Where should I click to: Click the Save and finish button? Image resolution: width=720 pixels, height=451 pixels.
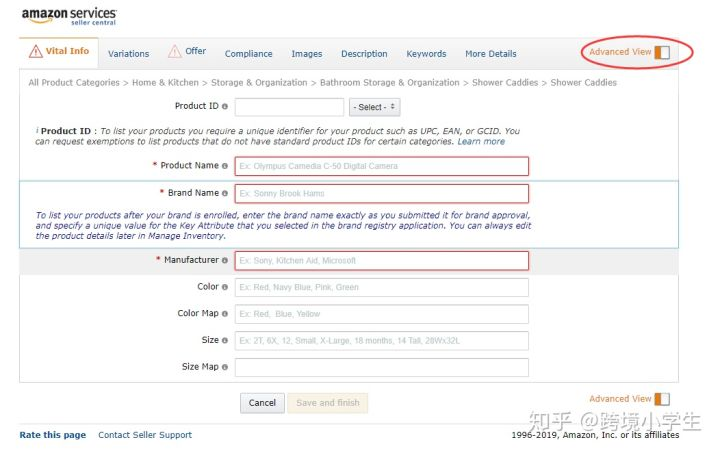click(327, 403)
